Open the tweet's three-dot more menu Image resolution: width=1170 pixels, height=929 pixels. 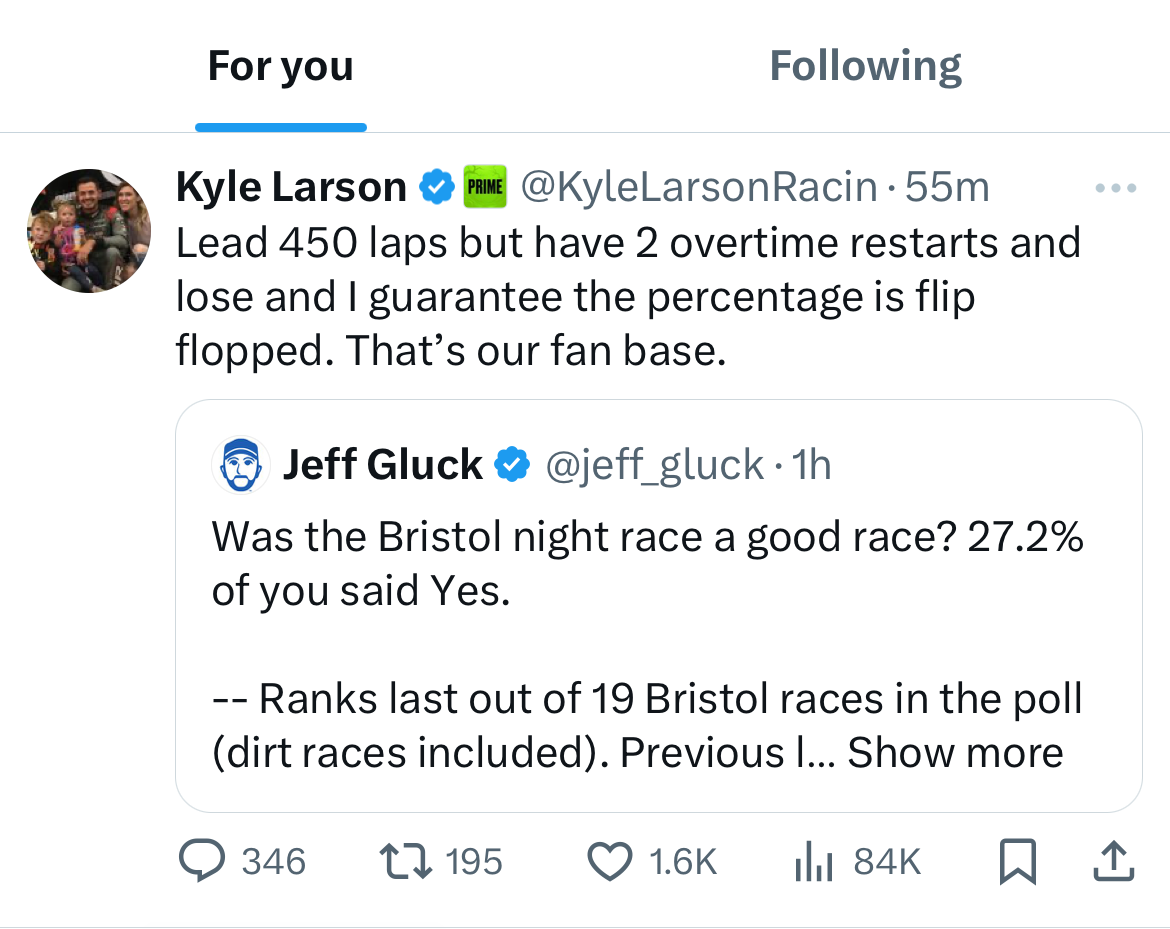[1116, 187]
